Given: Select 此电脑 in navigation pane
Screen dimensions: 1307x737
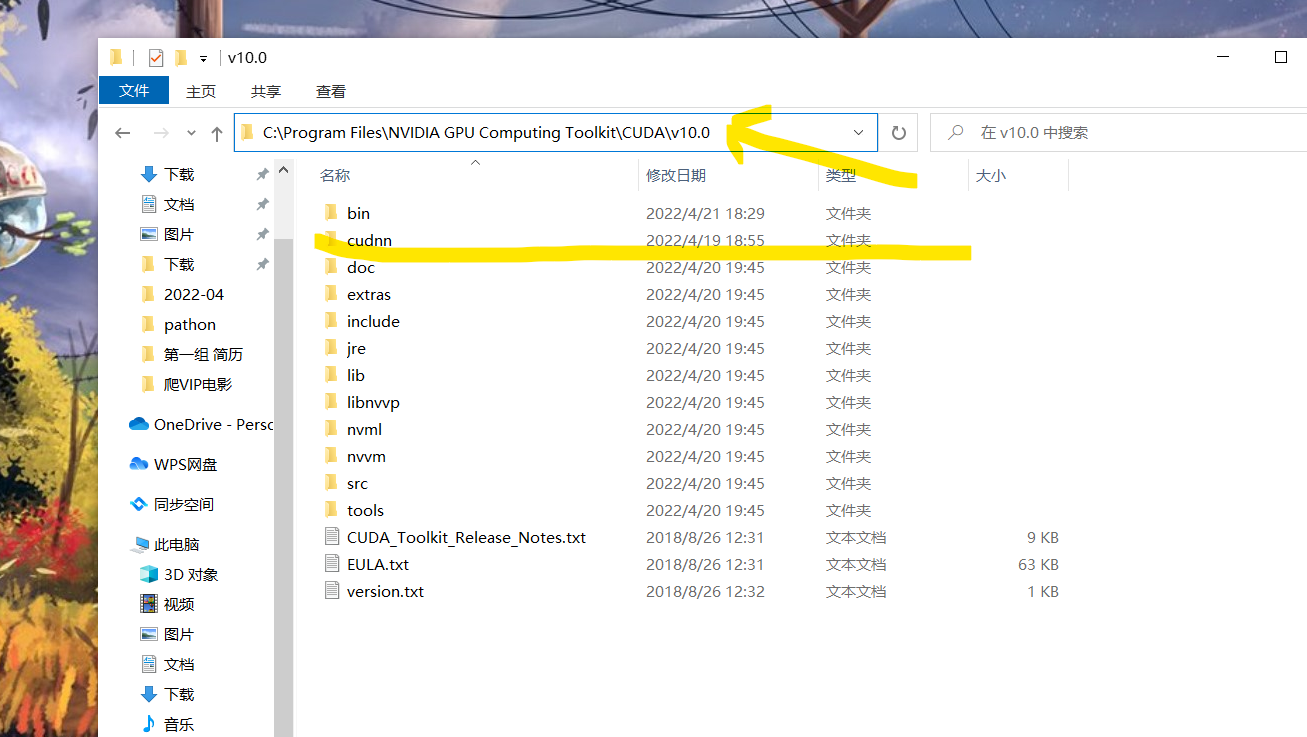Looking at the screenshot, I should (165, 544).
